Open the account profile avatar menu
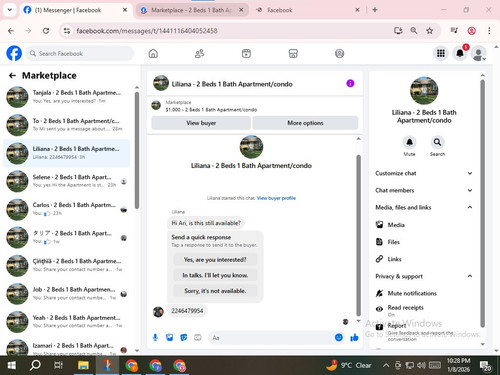500x375 pixels. tap(479, 53)
